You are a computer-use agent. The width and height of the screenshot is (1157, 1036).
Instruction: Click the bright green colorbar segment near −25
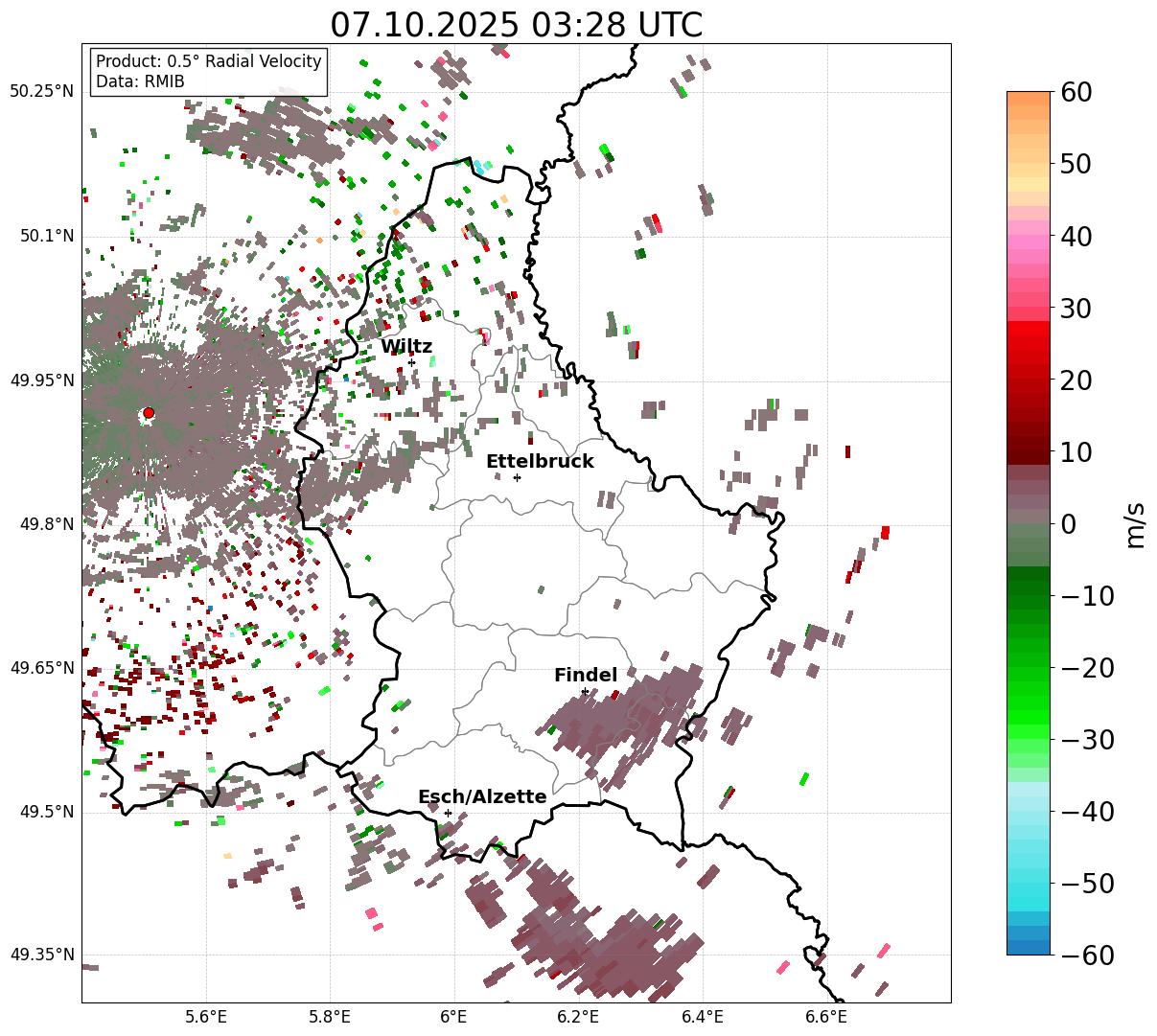[1029, 704]
